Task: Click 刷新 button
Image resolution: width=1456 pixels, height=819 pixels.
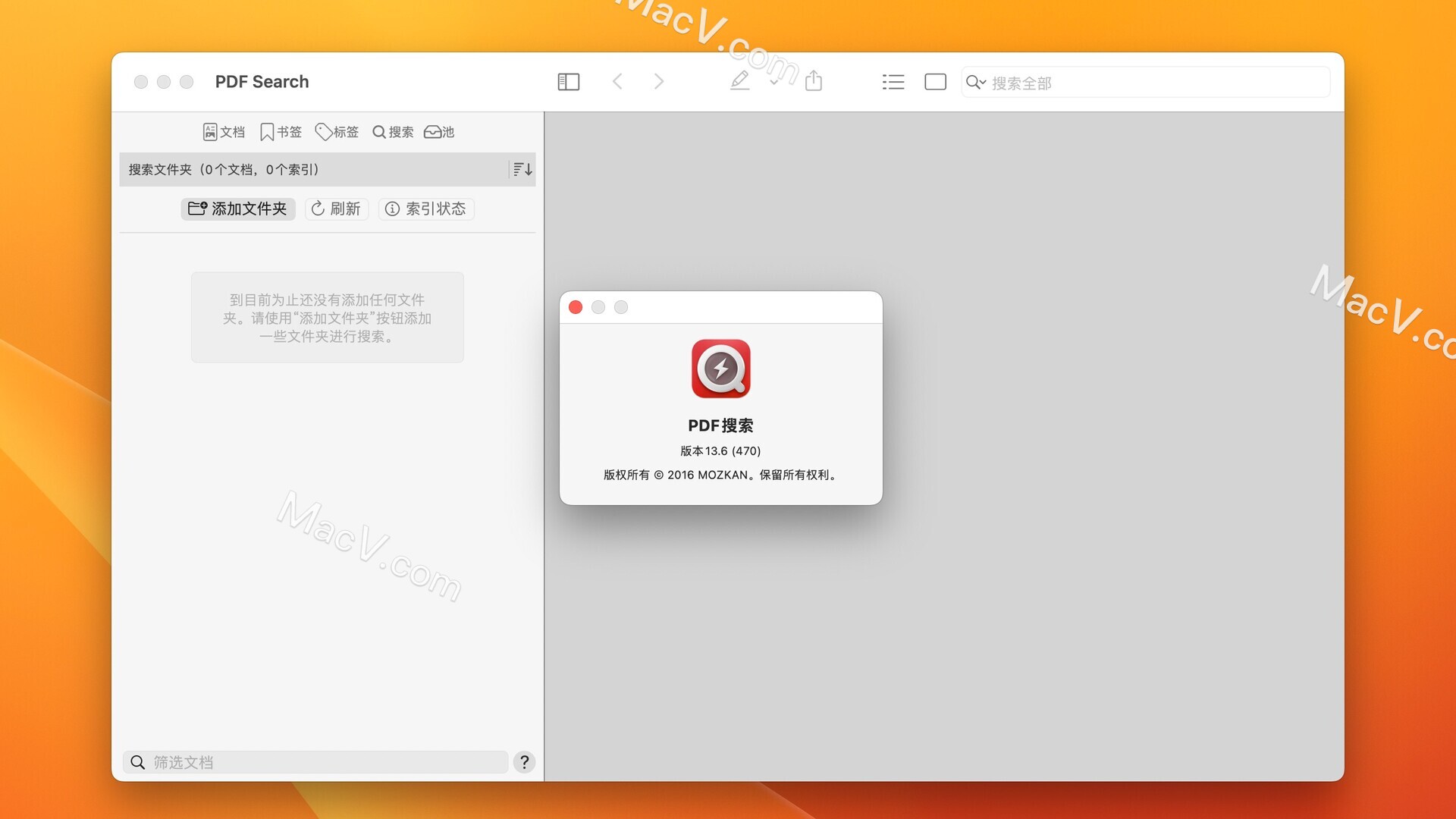Action: (337, 209)
